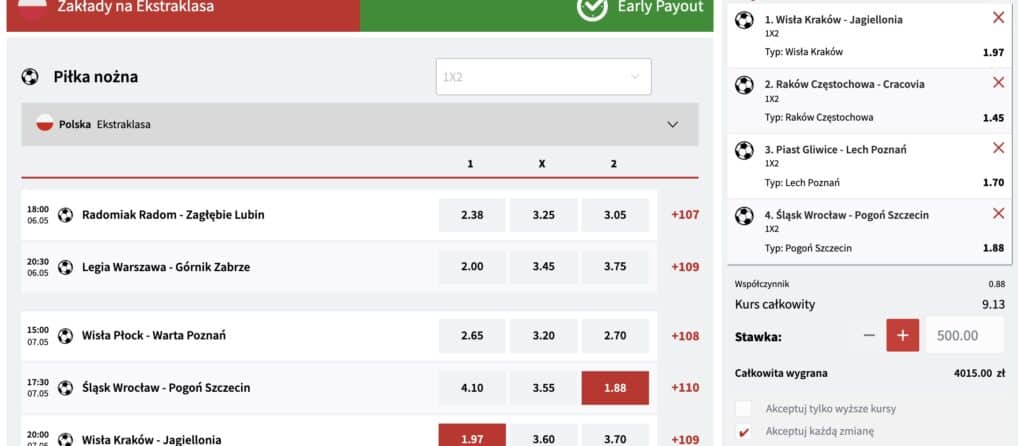The height and width of the screenshot is (446, 1024).
Task: Deselect Pogoń Szczecin 1.88 odds
Action: tap(615, 388)
